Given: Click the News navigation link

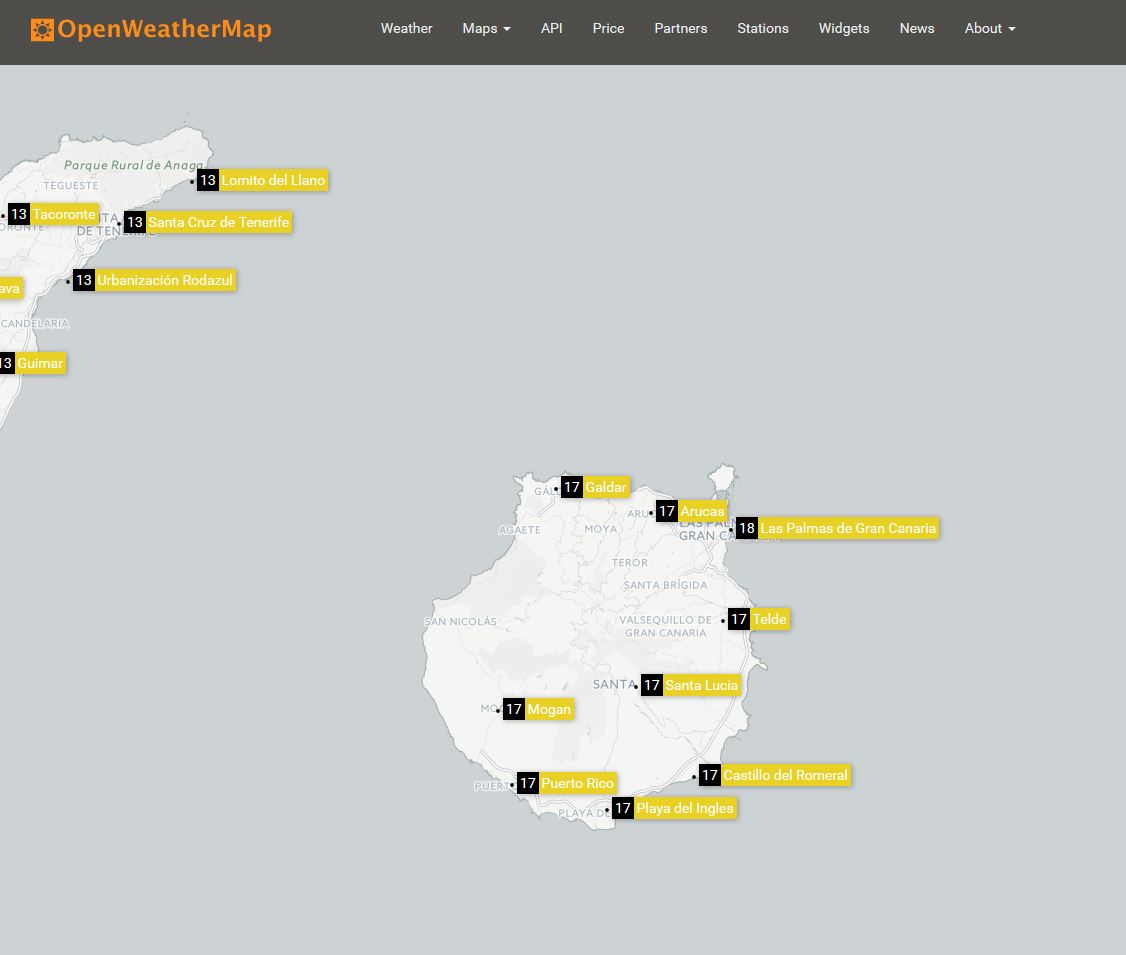Looking at the screenshot, I should click(916, 28).
